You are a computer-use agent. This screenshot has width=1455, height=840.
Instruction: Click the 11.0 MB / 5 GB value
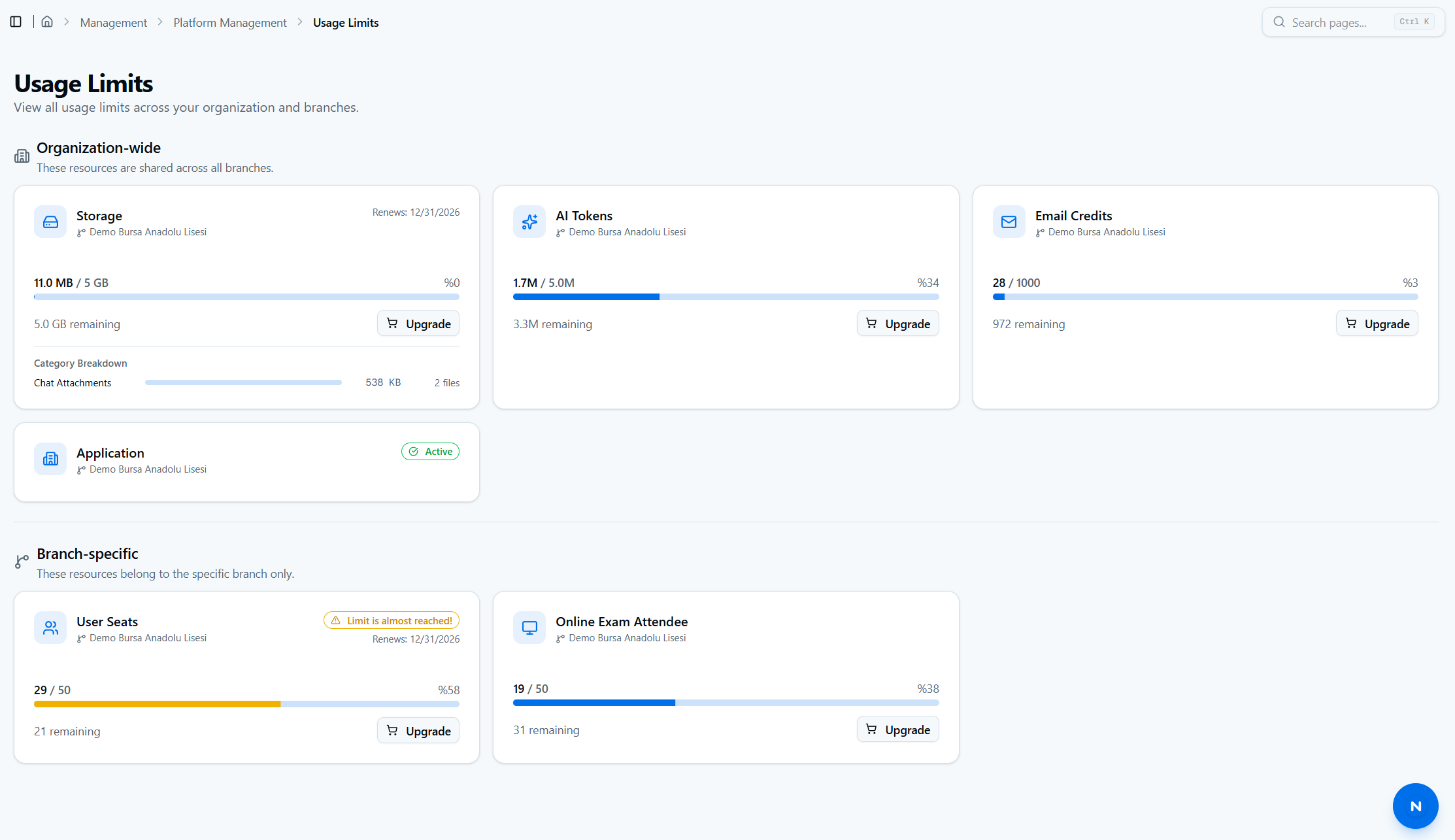(71, 283)
